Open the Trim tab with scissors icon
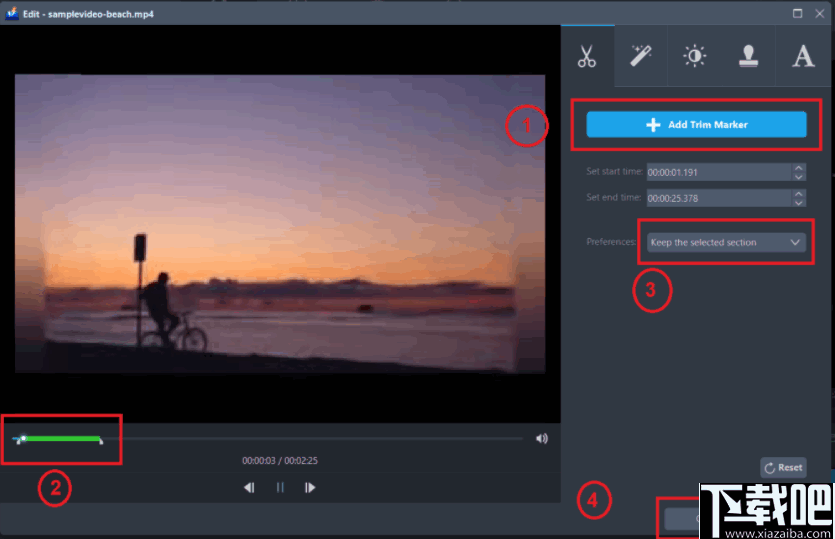The width and height of the screenshot is (835, 539). [x=587, y=56]
